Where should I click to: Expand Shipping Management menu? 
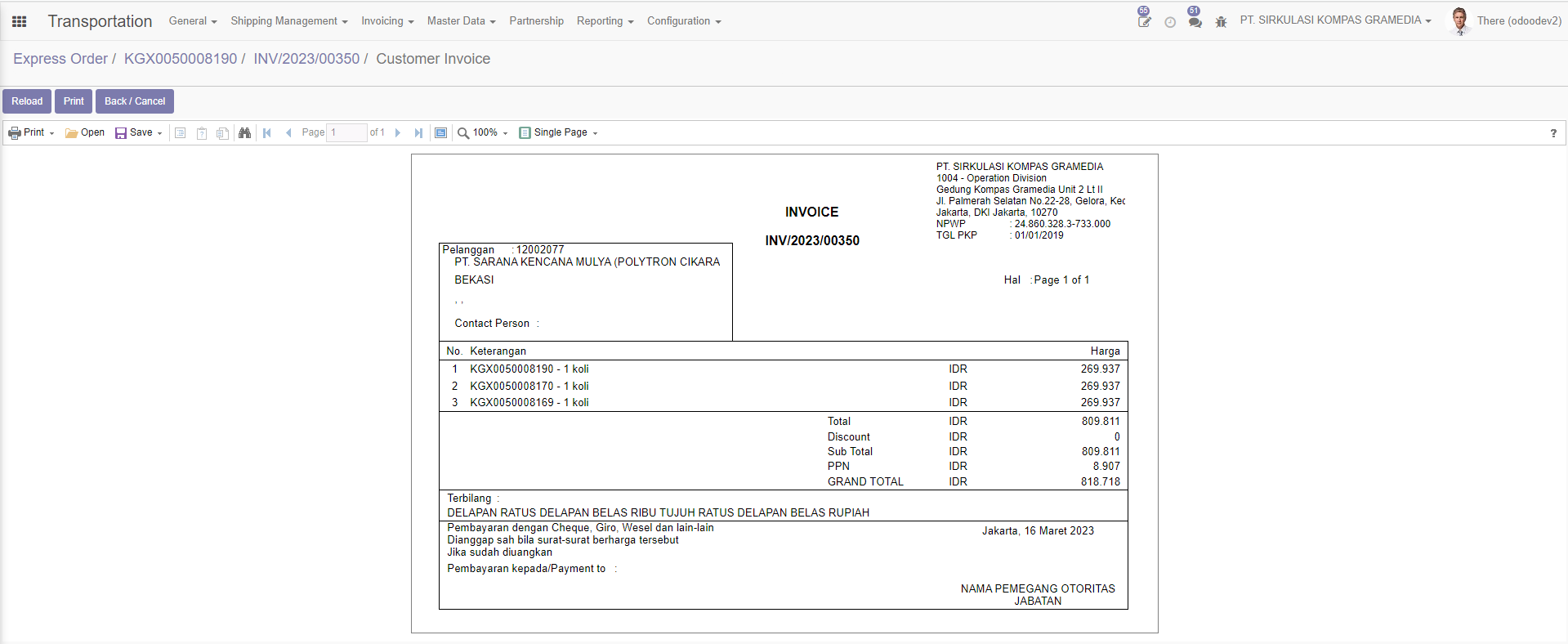(289, 21)
